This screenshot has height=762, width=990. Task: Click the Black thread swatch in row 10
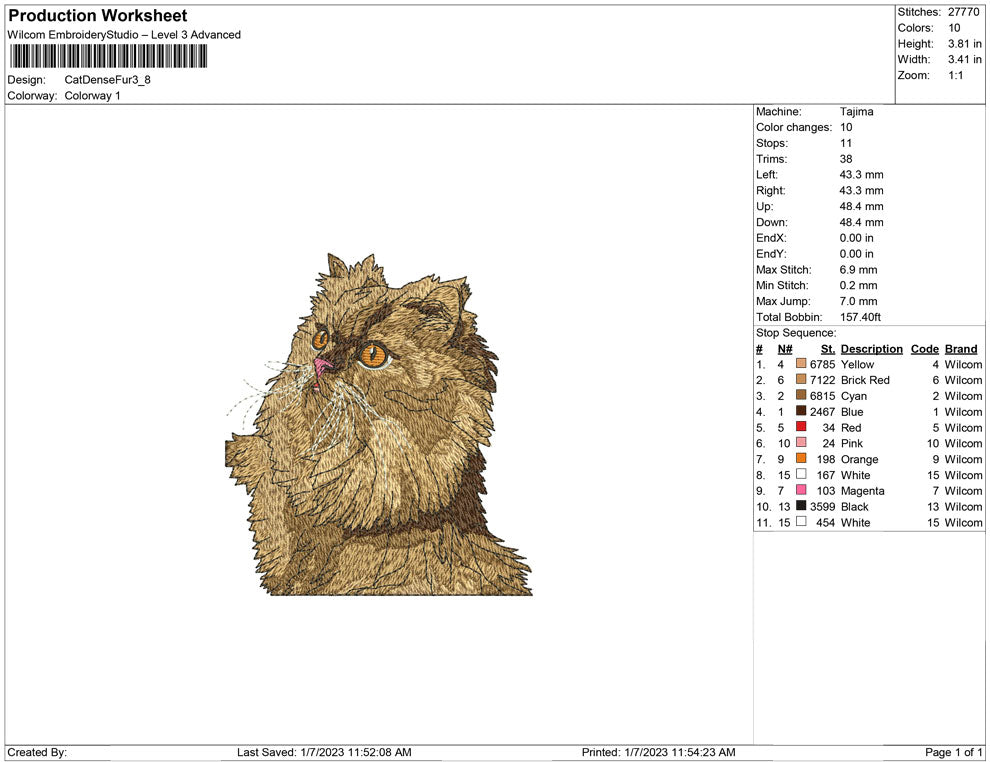click(800, 507)
